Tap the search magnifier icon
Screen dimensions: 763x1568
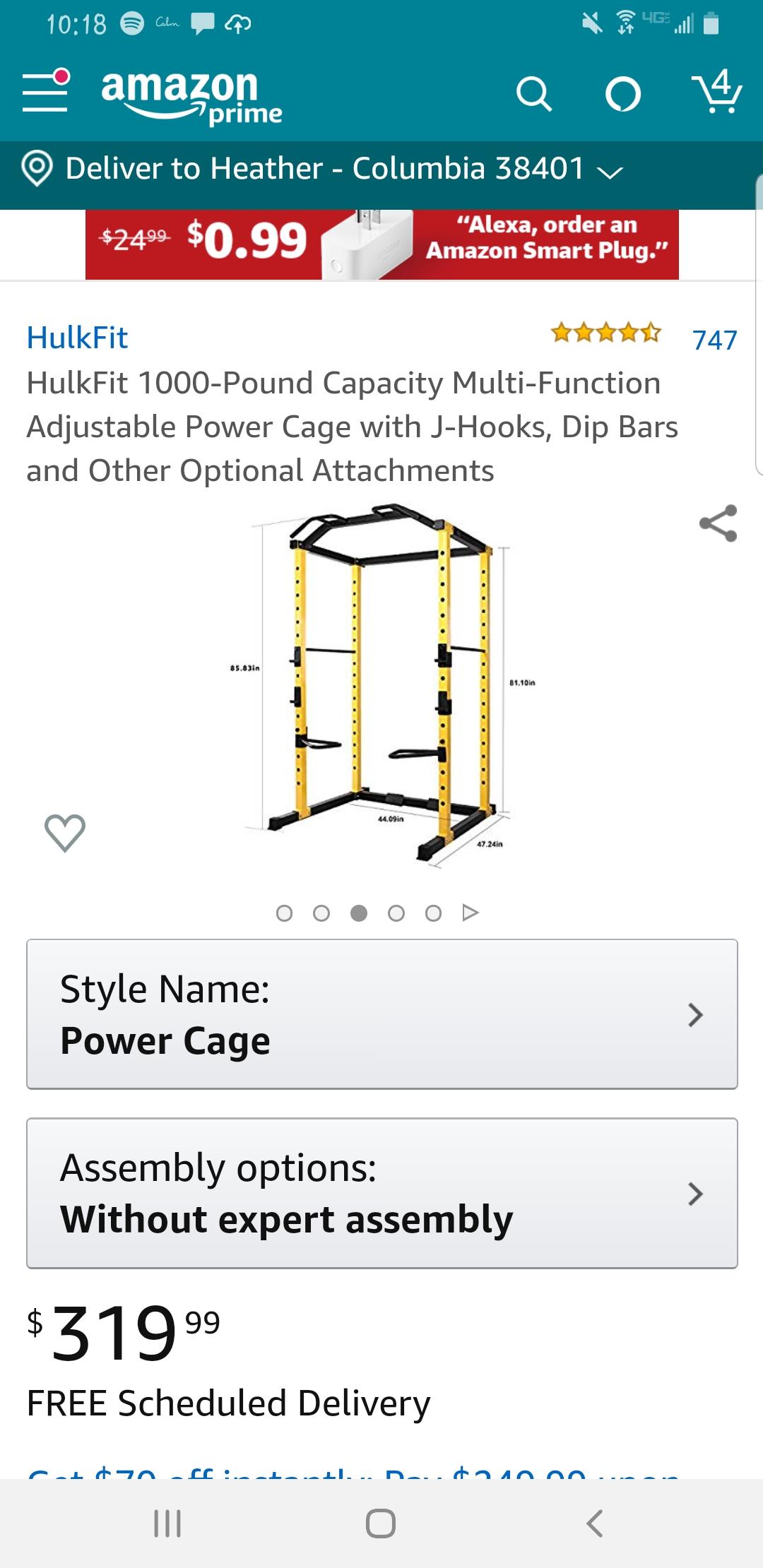[534, 94]
